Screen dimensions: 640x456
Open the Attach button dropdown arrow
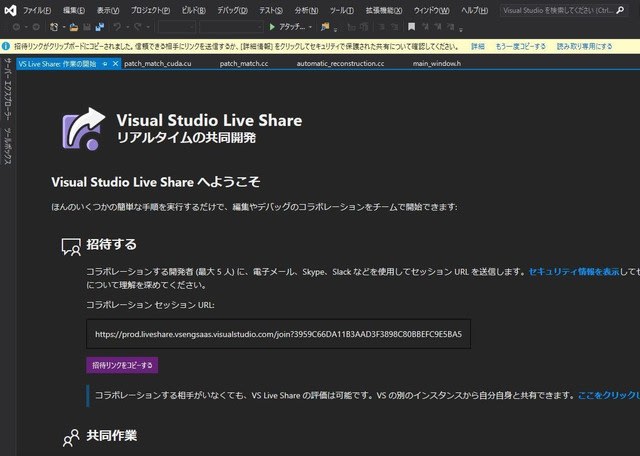point(310,27)
